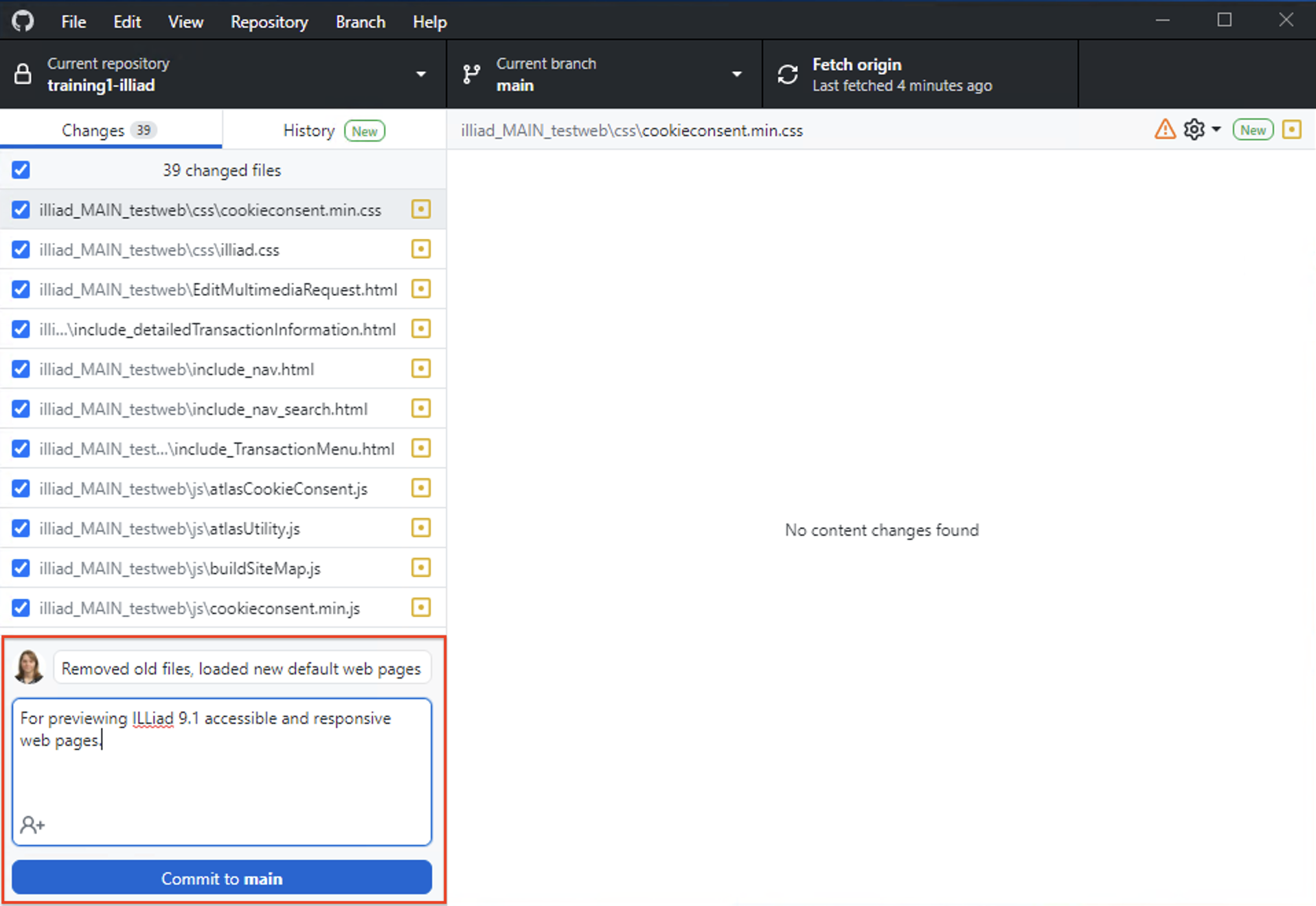Click the GitHub Octocat logo icon
Screen dimensions: 1316x906
[23, 21]
